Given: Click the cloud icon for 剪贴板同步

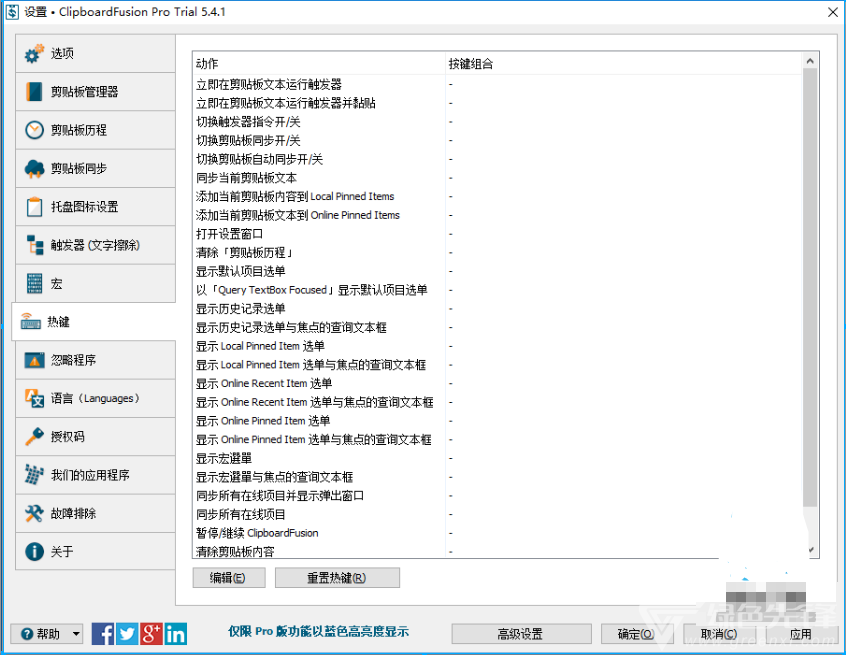Looking at the screenshot, I should (x=34, y=168).
